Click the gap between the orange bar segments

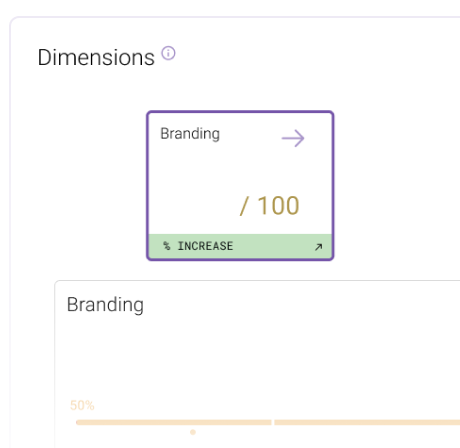[273, 422]
